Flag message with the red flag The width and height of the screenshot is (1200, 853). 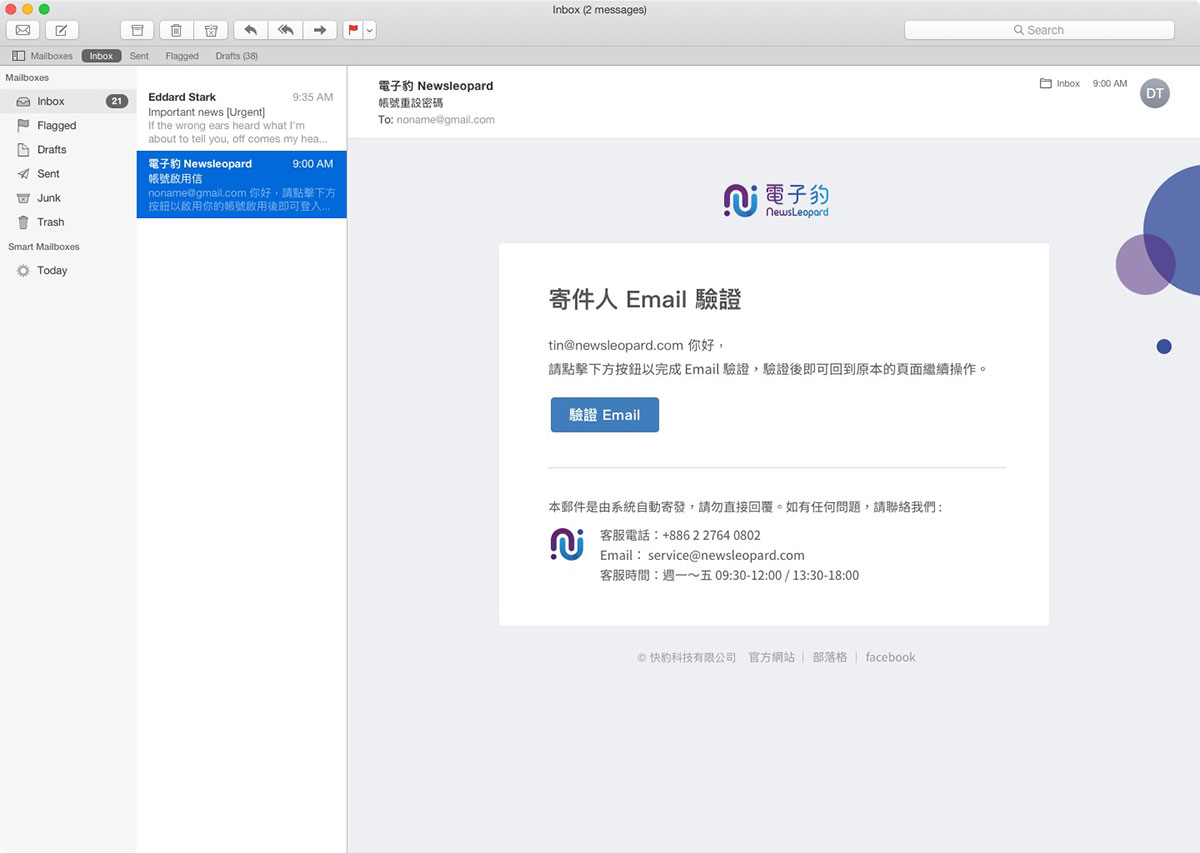pos(353,30)
